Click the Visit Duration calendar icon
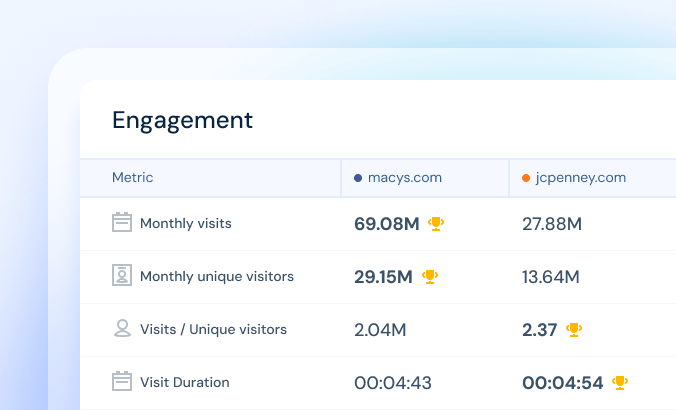Screen dimensions: 676x410 pos(122,381)
